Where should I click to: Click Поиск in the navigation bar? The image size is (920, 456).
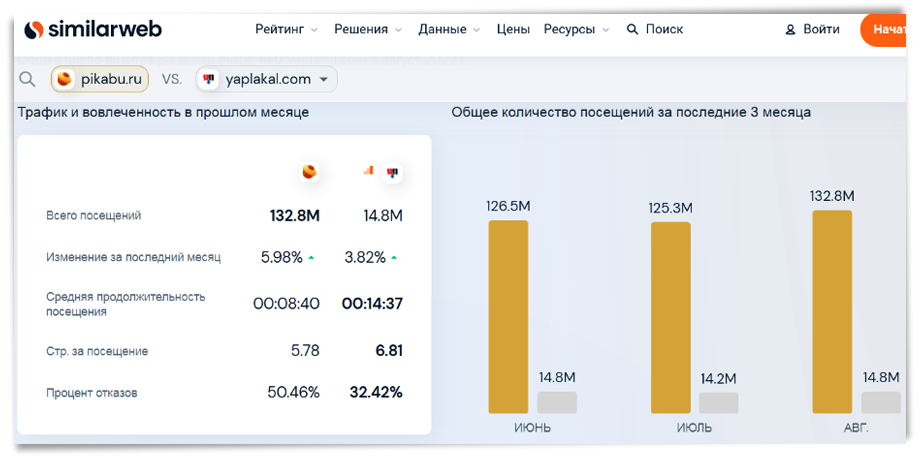coord(664,29)
